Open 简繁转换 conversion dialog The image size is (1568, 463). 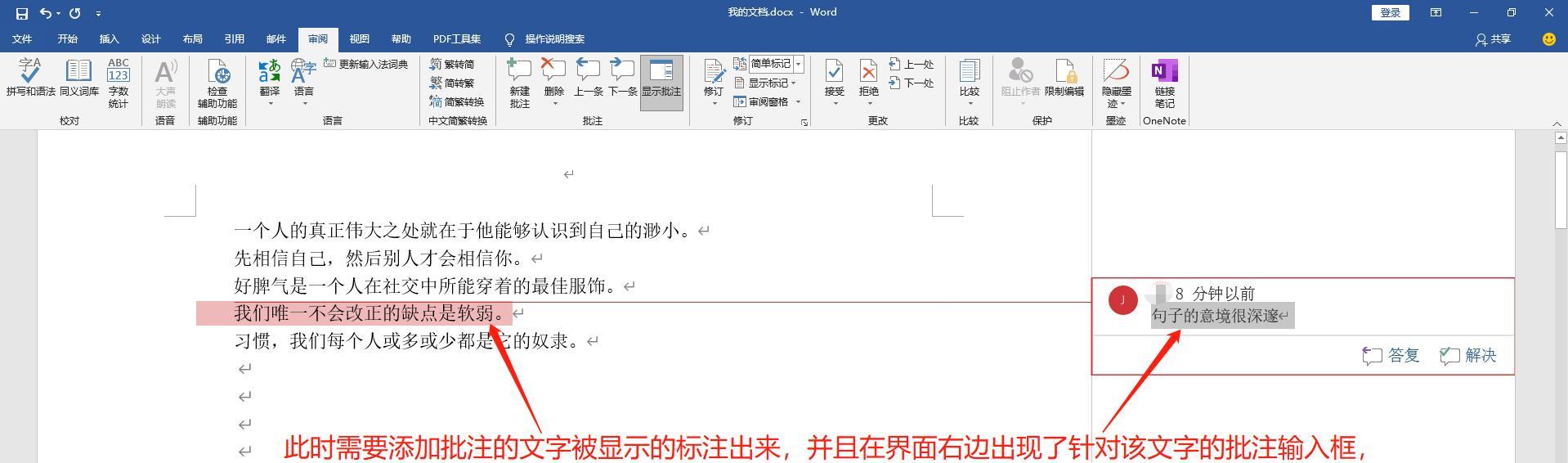(457, 101)
